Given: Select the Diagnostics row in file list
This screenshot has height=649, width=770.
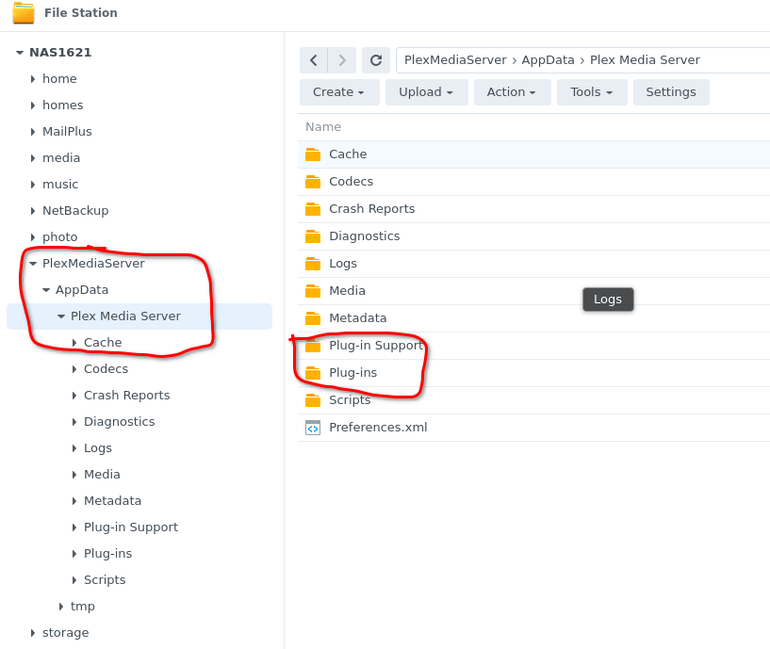Looking at the screenshot, I should (x=534, y=236).
